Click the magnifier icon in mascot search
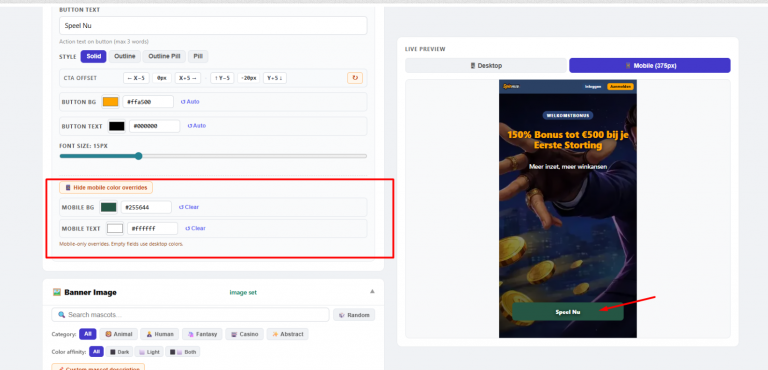The image size is (768, 370). pos(62,315)
